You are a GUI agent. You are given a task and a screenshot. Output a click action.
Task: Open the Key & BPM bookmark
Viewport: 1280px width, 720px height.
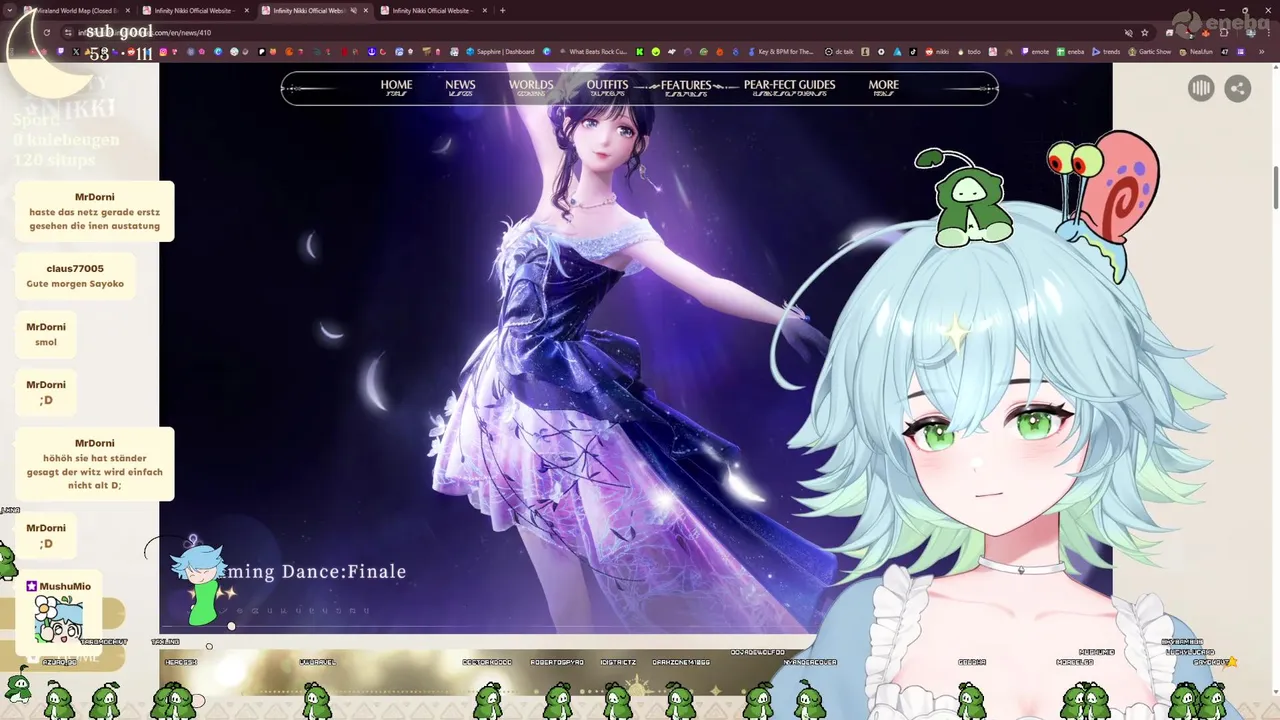[x=782, y=51]
